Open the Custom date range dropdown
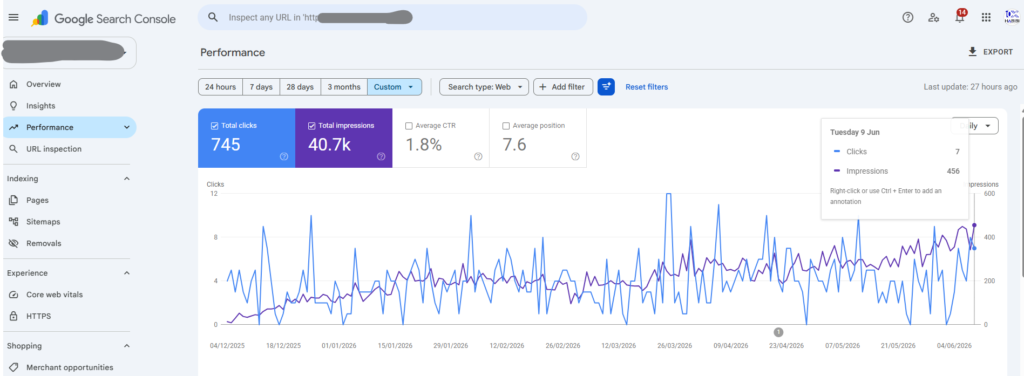 pyautogui.click(x=394, y=87)
